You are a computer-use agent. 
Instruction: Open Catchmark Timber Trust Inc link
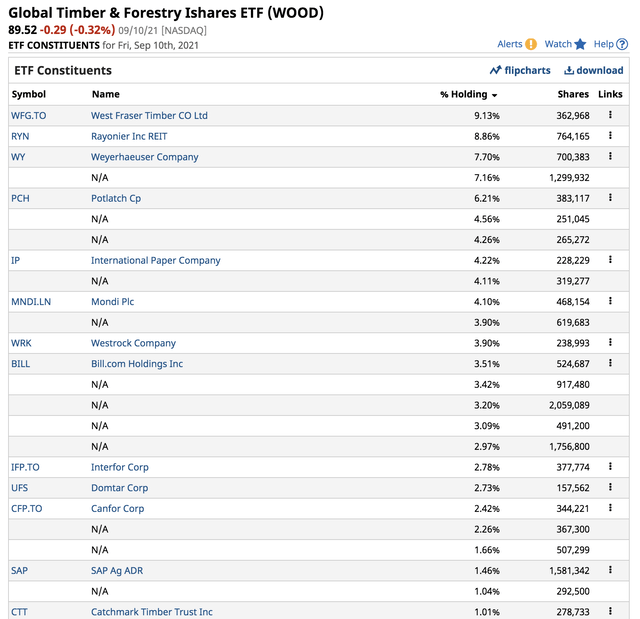tap(151, 612)
